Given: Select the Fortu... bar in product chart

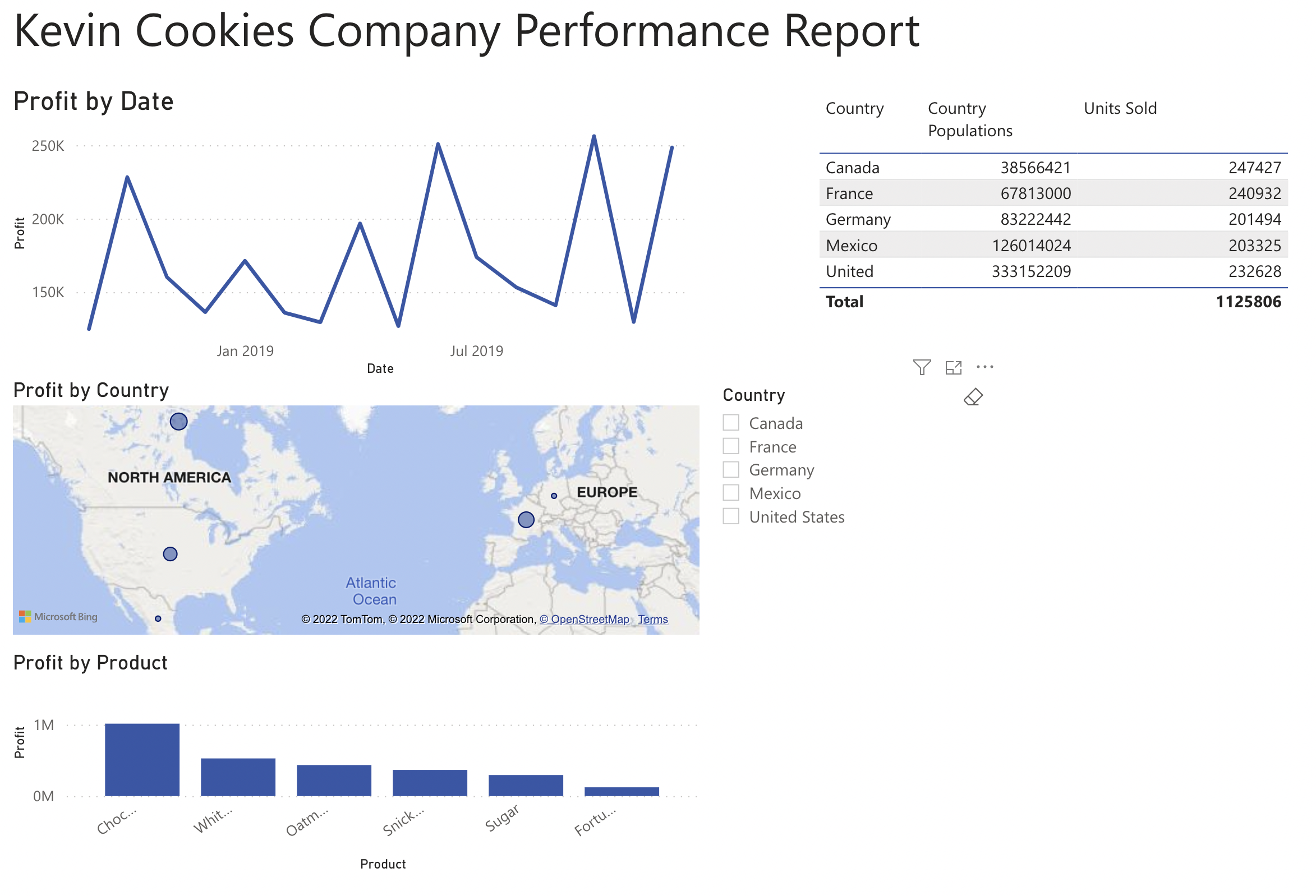Looking at the screenshot, I should [x=621, y=791].
